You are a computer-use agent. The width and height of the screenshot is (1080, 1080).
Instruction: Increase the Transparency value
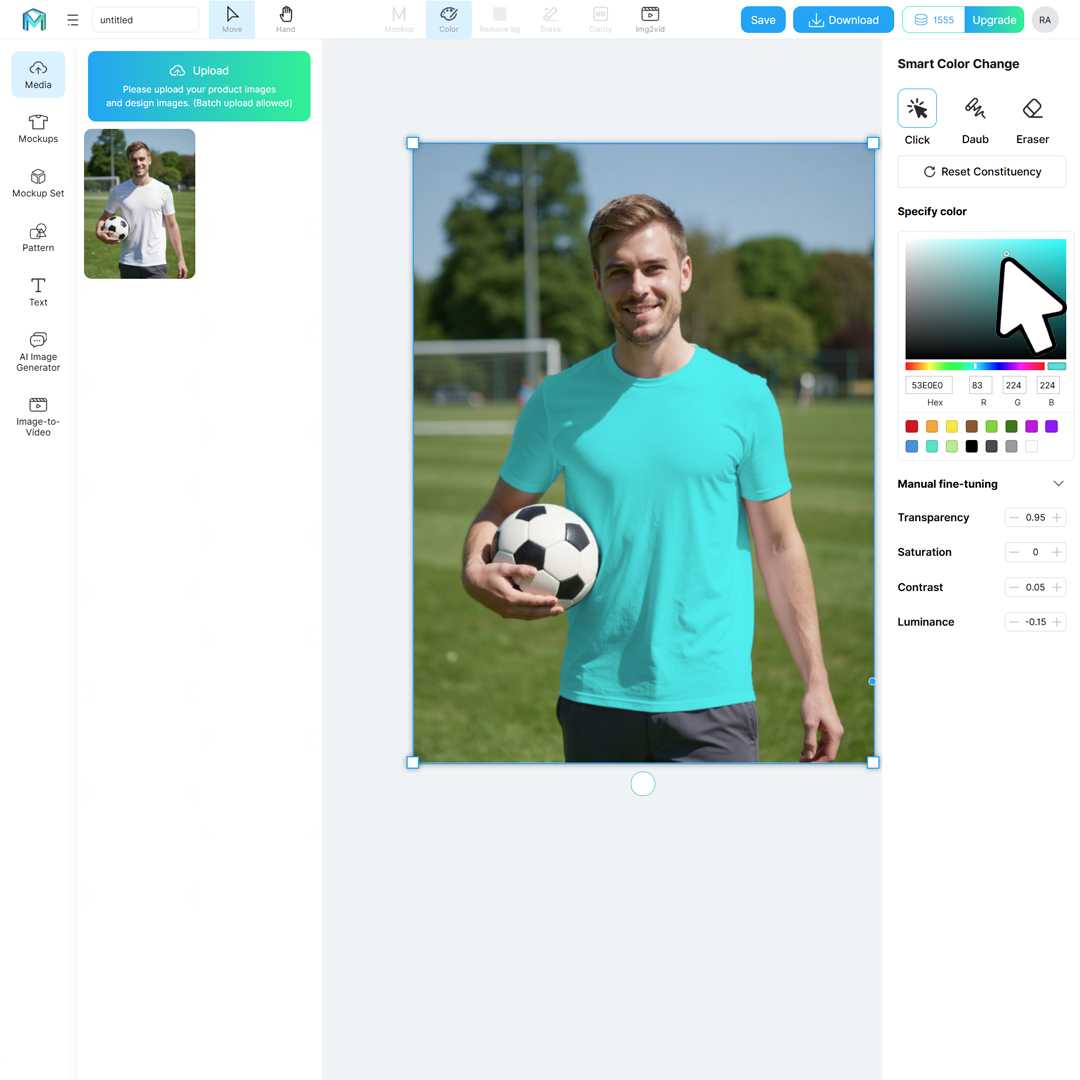click(x=1057, y=517)
